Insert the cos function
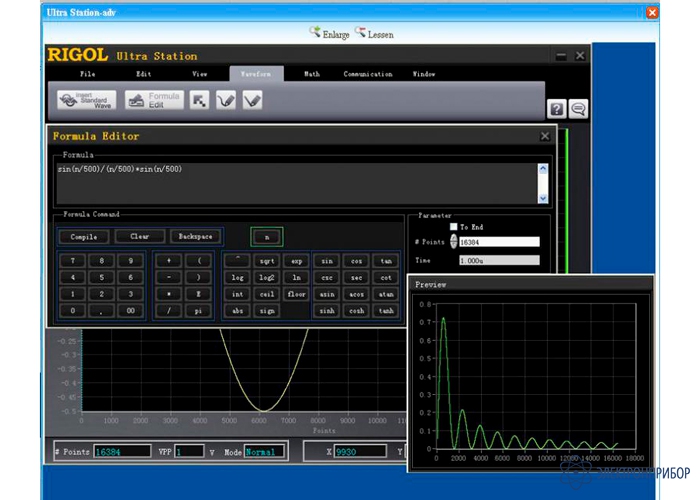The image size is (700, 500). pos(357,261)
